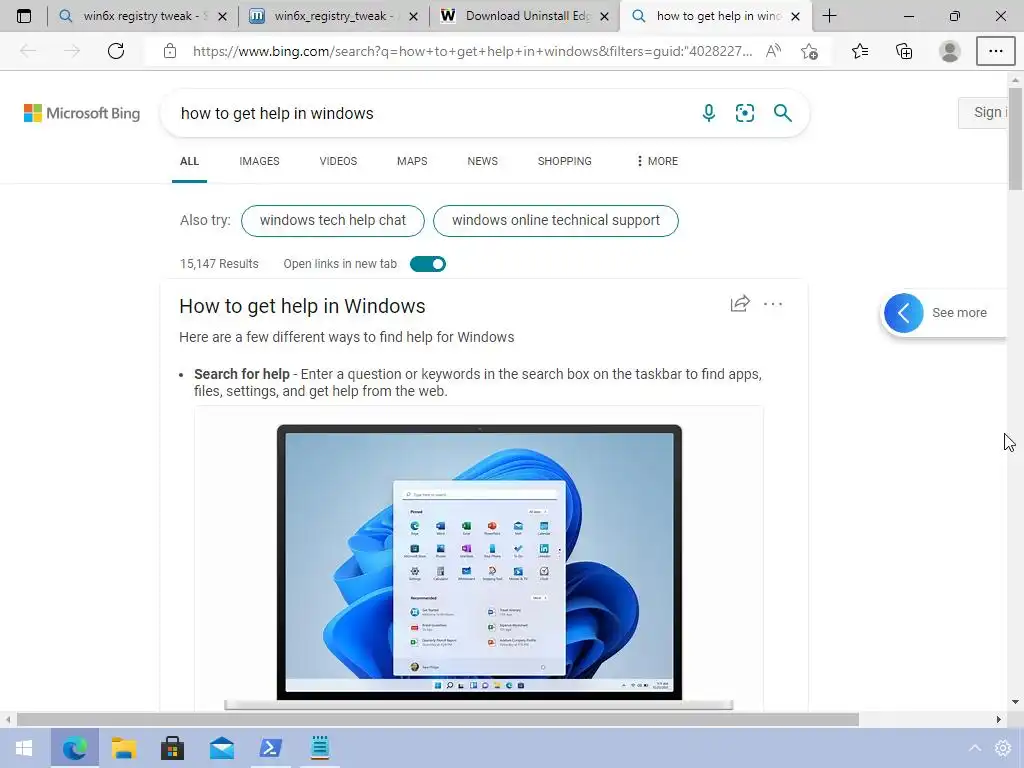Switch to IMAGES results
This screenshot has height=768, width=1024.
(x=259, y=161)
